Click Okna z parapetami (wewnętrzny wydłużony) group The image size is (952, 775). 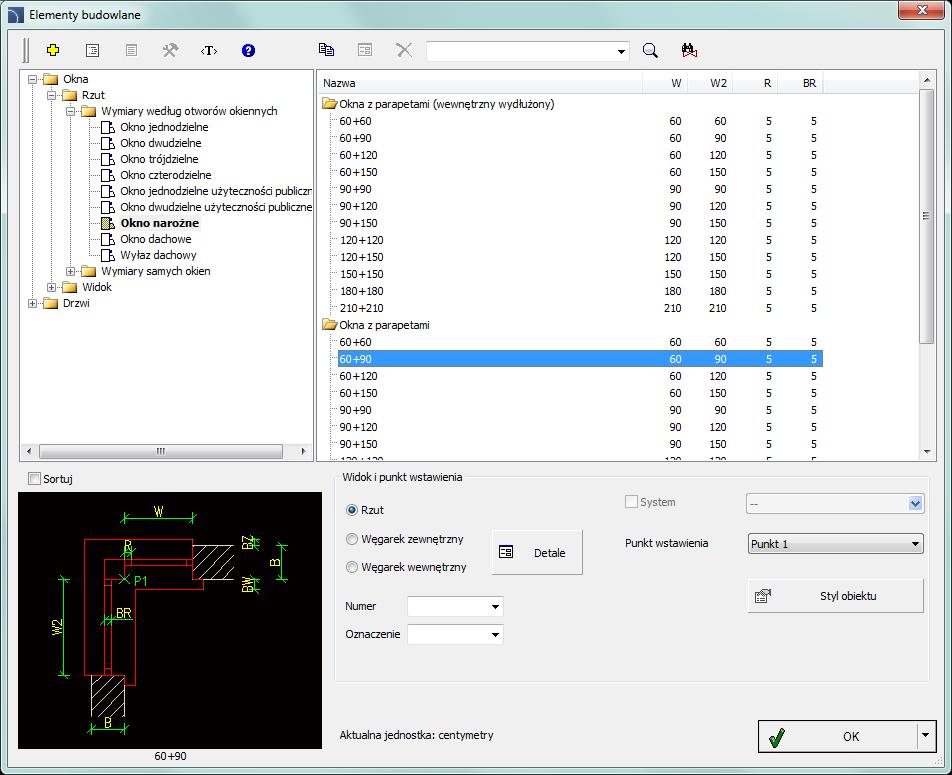pyautogui.click(x=446, y=104)
